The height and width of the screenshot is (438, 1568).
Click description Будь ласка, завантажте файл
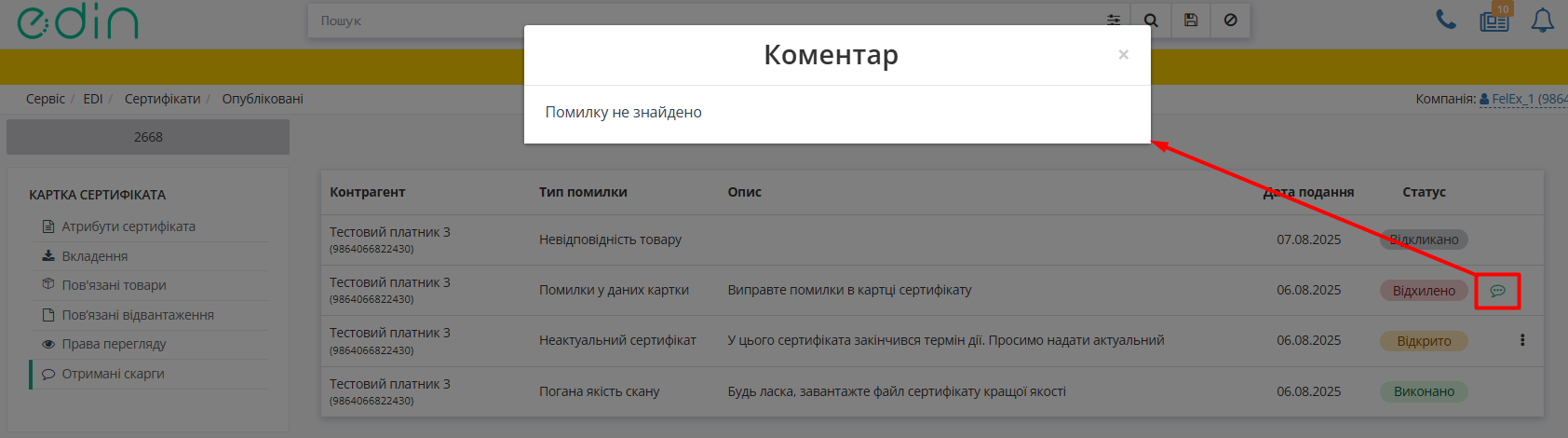pos(897,391)
